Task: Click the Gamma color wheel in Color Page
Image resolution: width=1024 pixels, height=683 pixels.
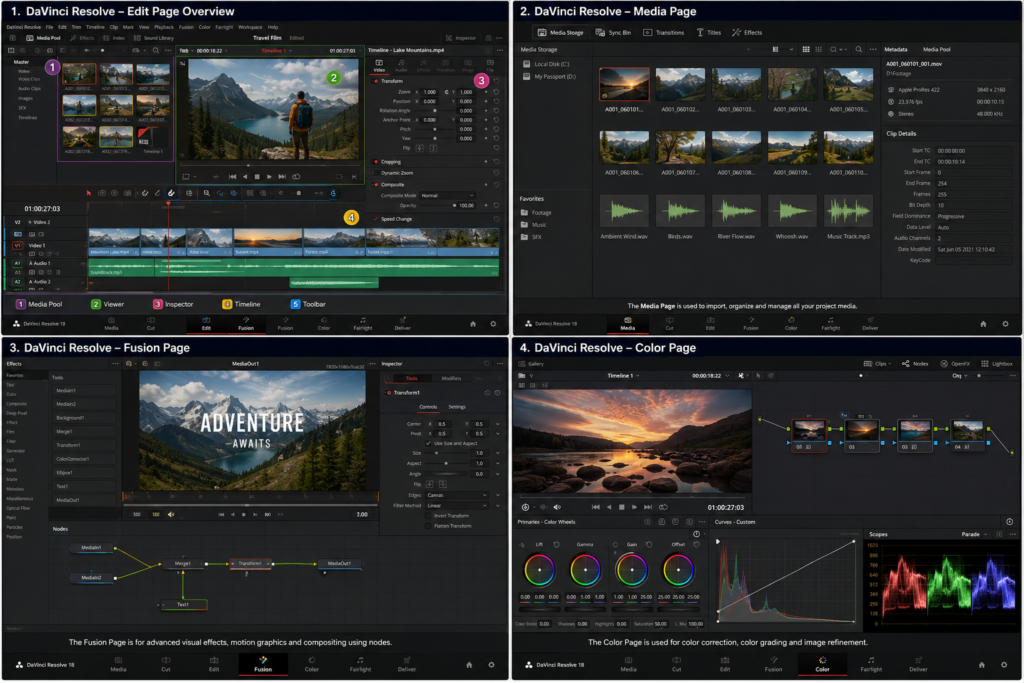Action: (x=585, y=570)
